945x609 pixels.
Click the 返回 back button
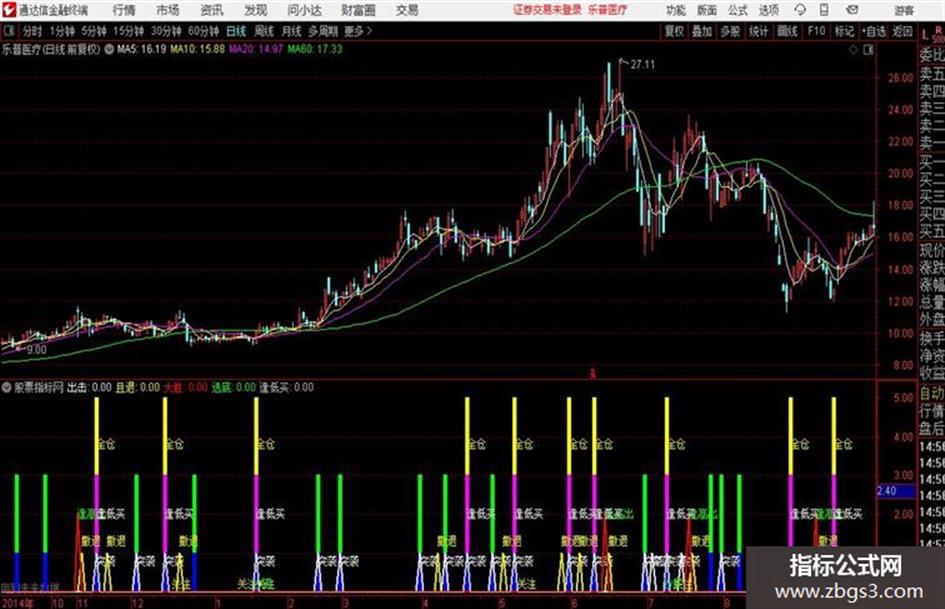pyautogui.click(x=902, y=31)
